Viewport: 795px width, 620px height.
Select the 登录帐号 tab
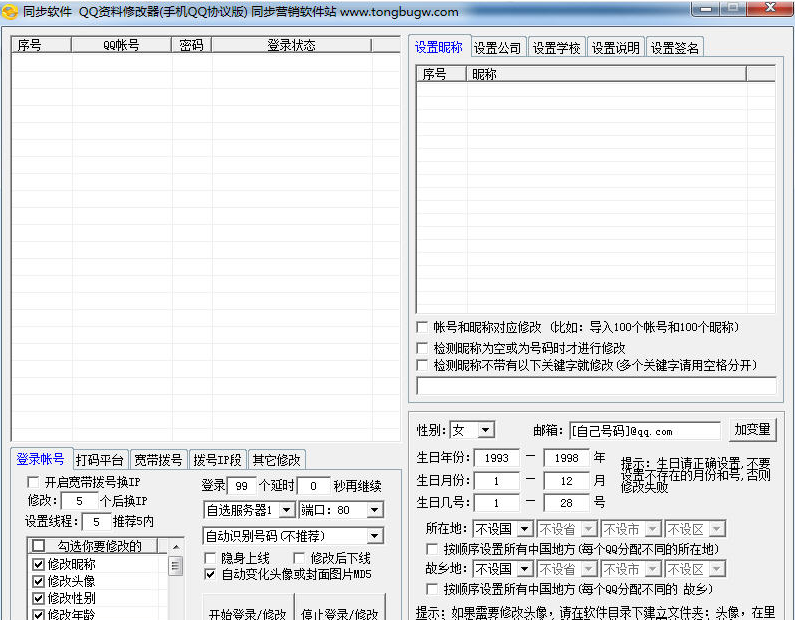41,459
